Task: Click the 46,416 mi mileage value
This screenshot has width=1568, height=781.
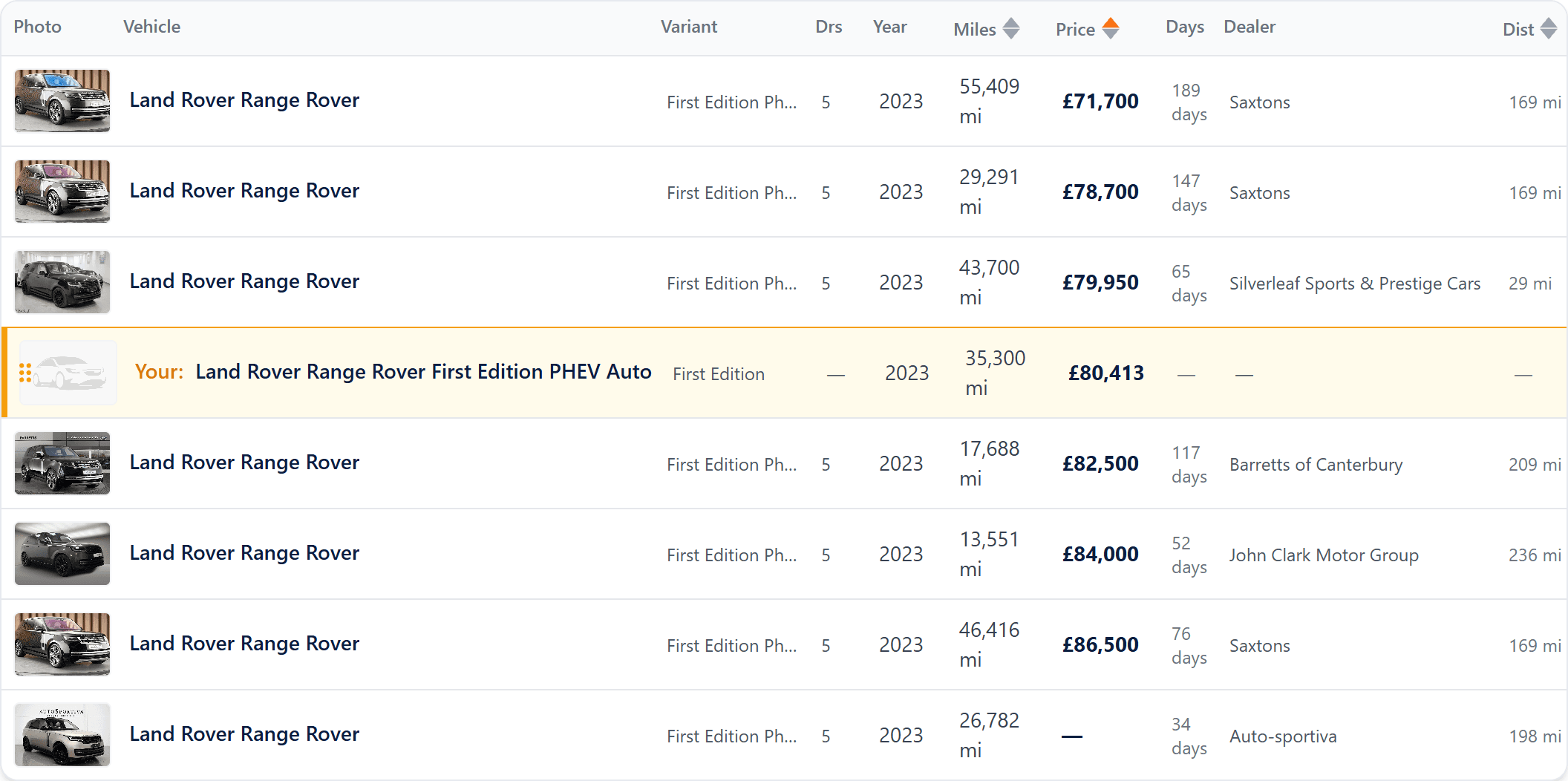Action: coord(989,644)
